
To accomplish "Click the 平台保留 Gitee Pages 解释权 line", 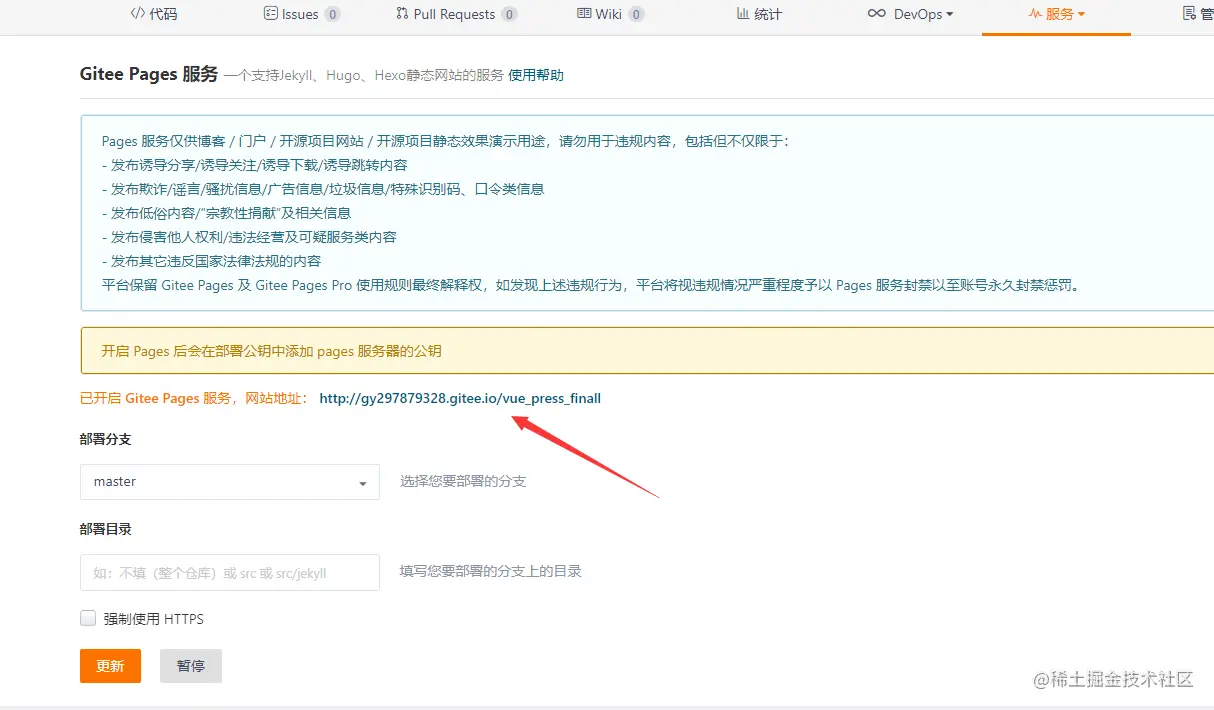I will (592, 285).
